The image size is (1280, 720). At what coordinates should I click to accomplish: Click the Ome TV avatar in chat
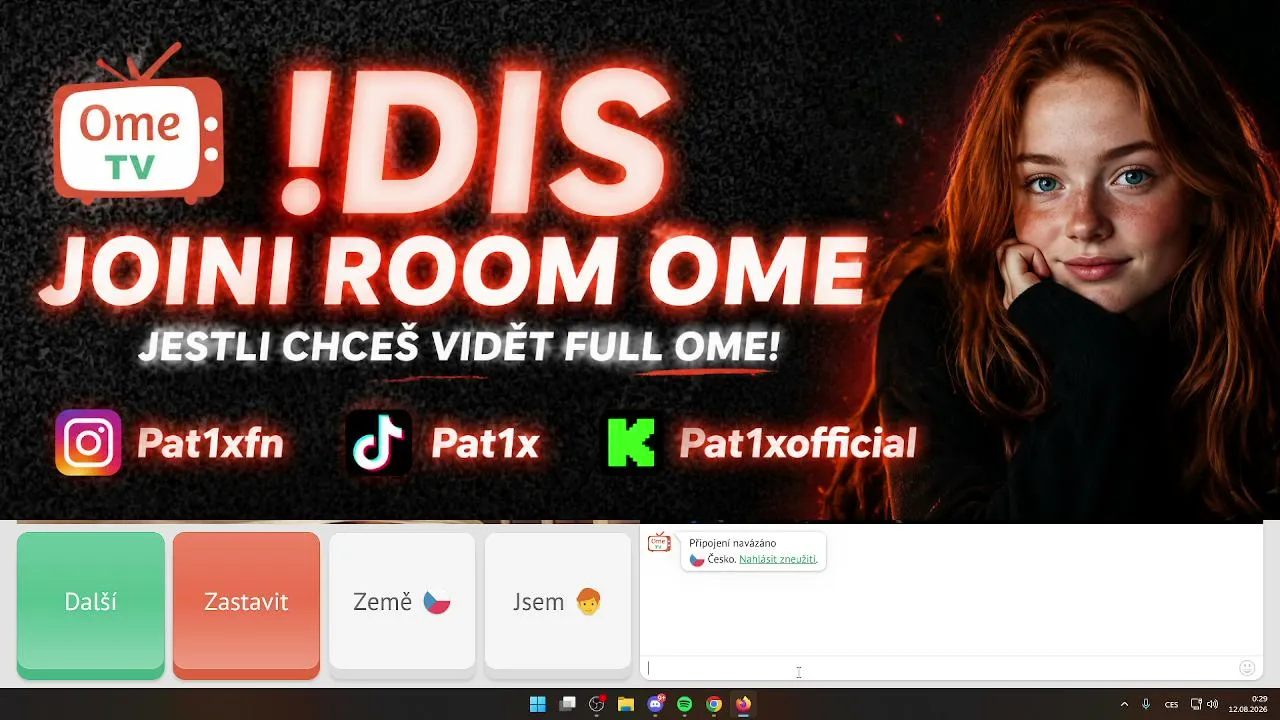pyautogui.click(x=658, y=542)
